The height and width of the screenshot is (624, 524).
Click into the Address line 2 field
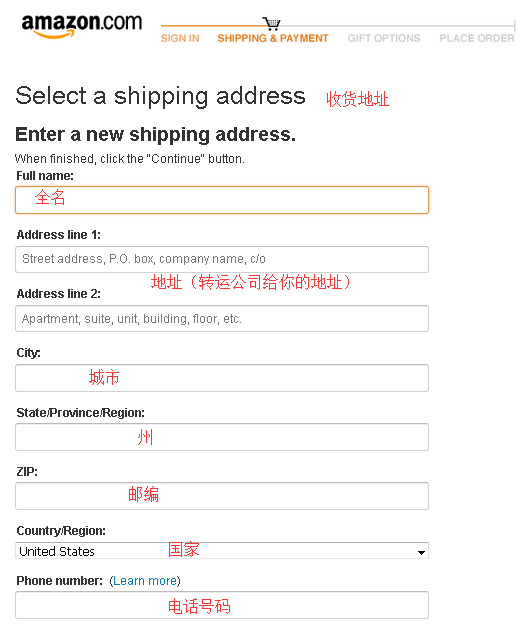(x=222, y=318)
